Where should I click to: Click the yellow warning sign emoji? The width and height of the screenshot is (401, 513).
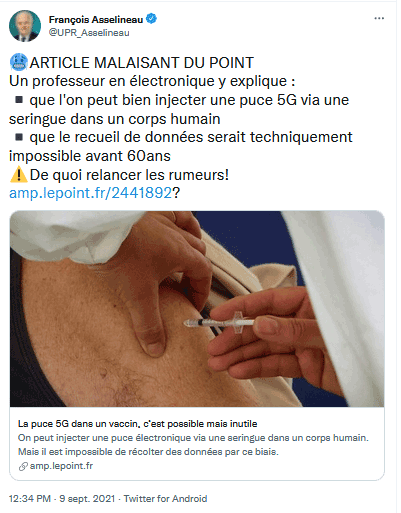tap(19, 175)
